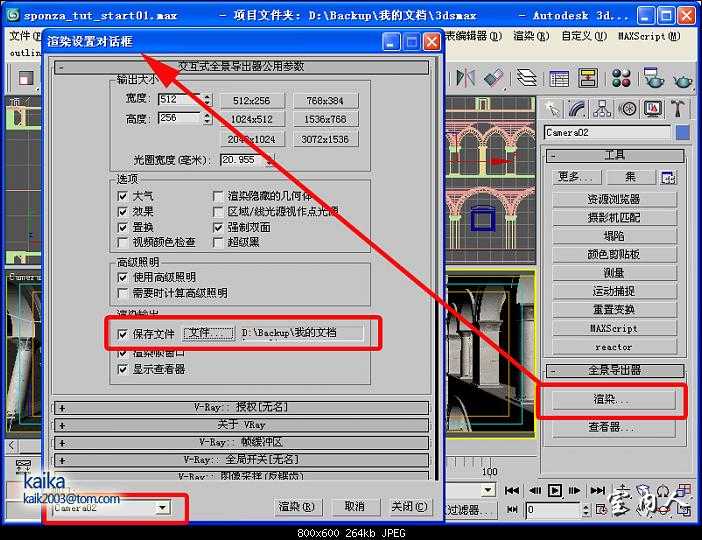The image size is (702, 540).
Task: Toggle 强制双面 checkbox
Action: [x=218, y=227]
